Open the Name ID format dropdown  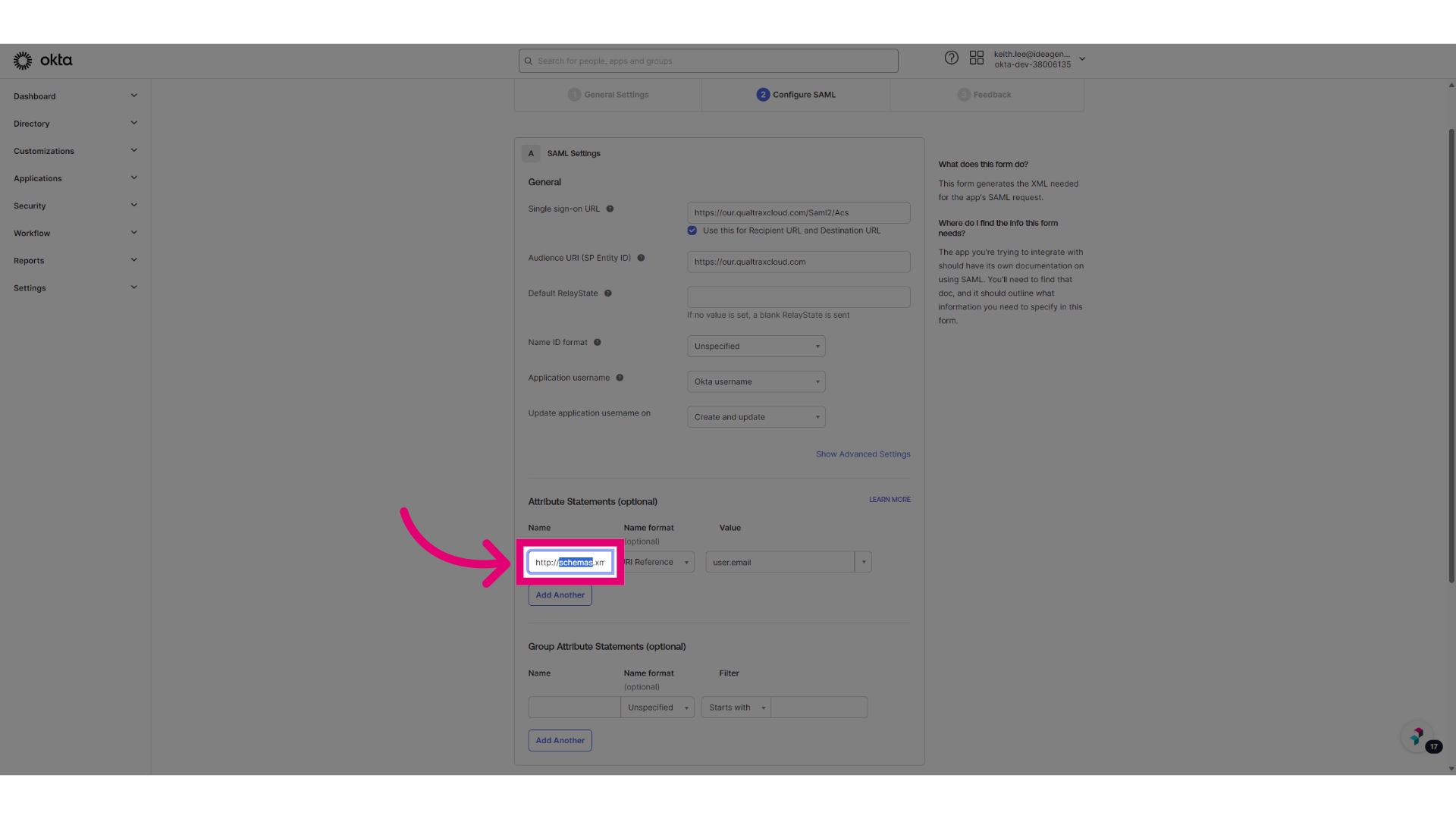click(x=756, y=347)
